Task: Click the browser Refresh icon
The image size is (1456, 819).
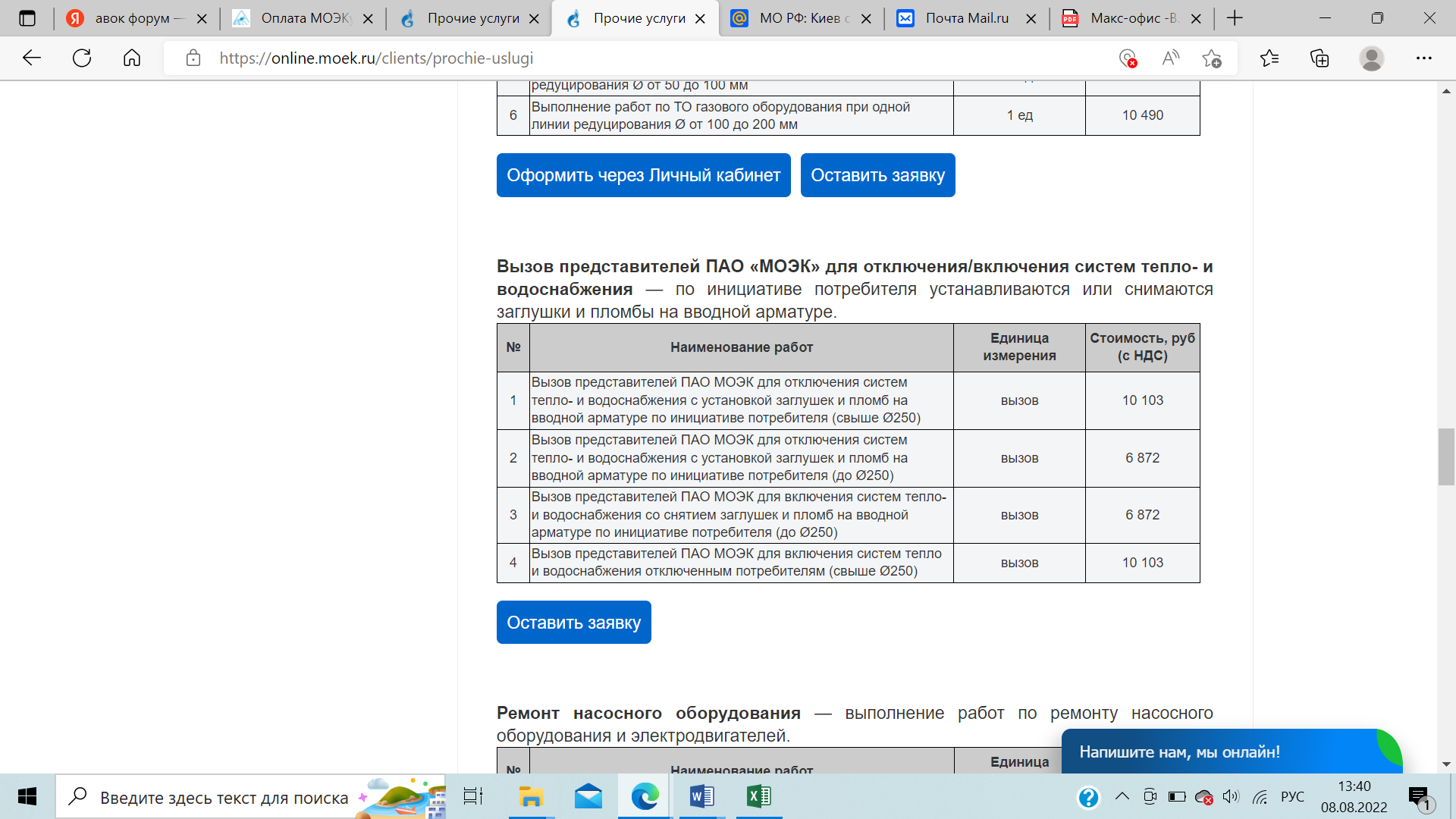Action: pos(82,58)
